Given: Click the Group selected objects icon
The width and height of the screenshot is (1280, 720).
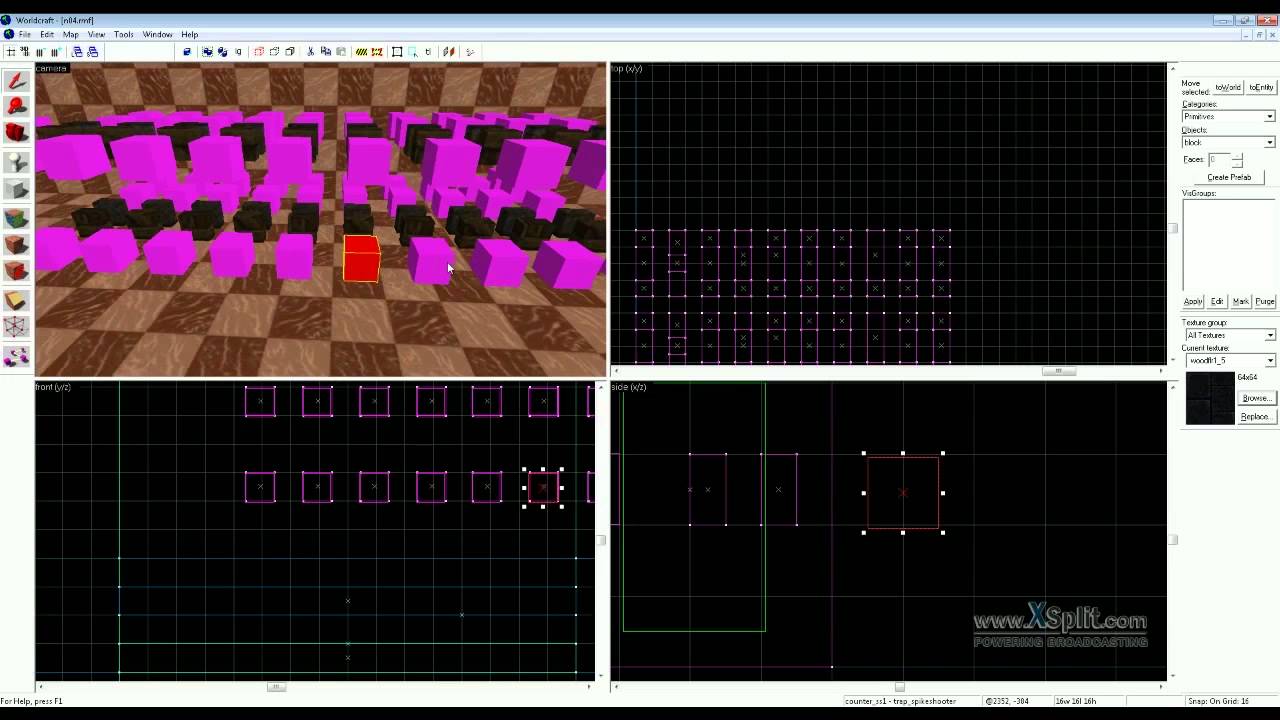Looking at the screenshot, I should coord(207,52).
